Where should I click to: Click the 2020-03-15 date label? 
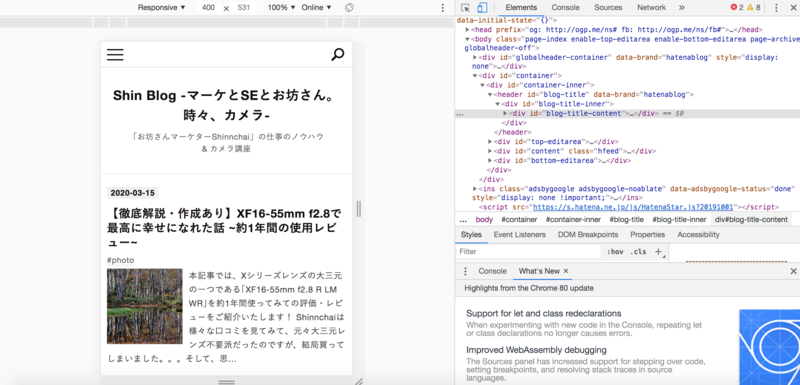pyautogui.click(x=132, y=193)
